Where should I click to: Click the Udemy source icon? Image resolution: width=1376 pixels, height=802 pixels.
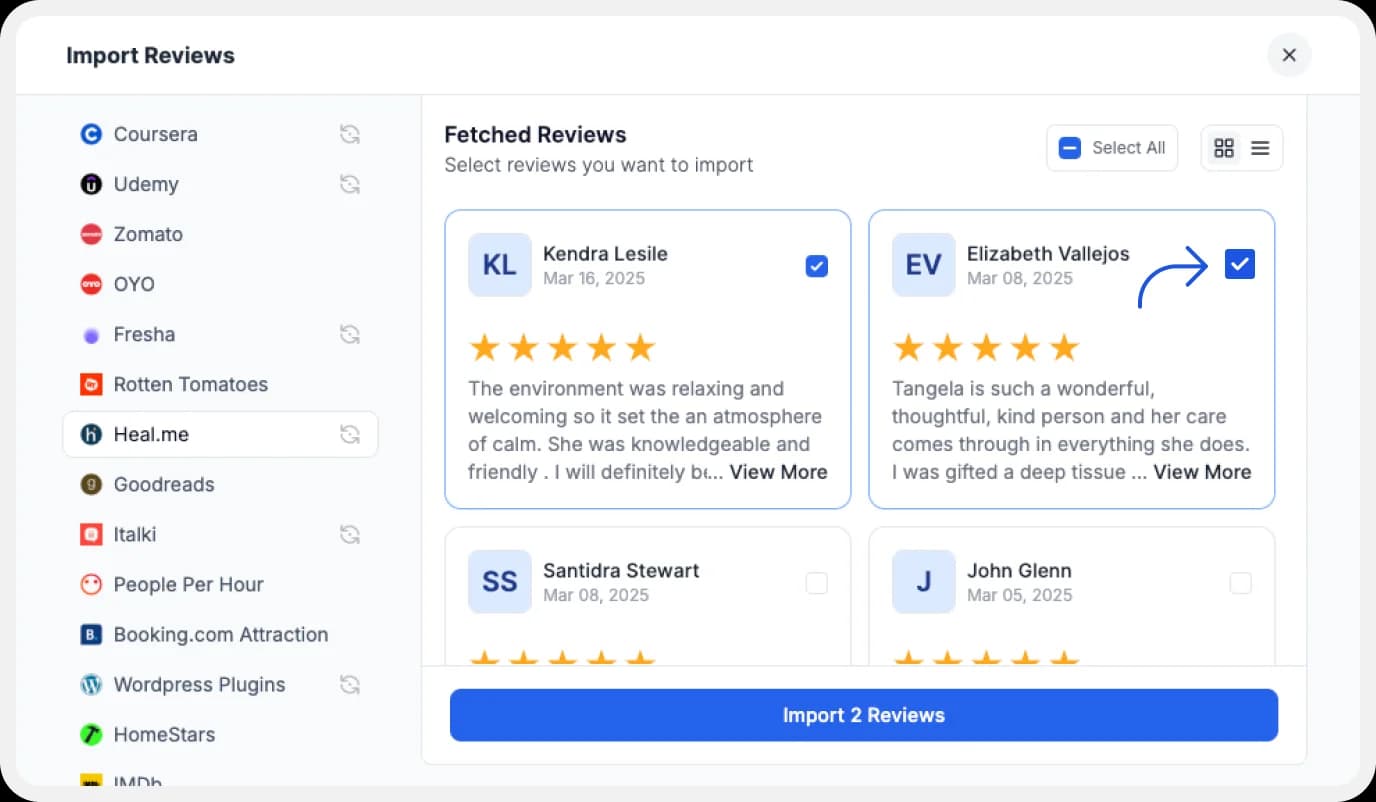pos(91,184)
